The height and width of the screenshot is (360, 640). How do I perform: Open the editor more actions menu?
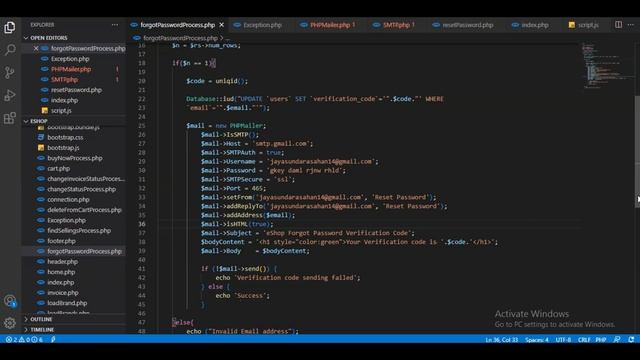(x=631, y=25)
